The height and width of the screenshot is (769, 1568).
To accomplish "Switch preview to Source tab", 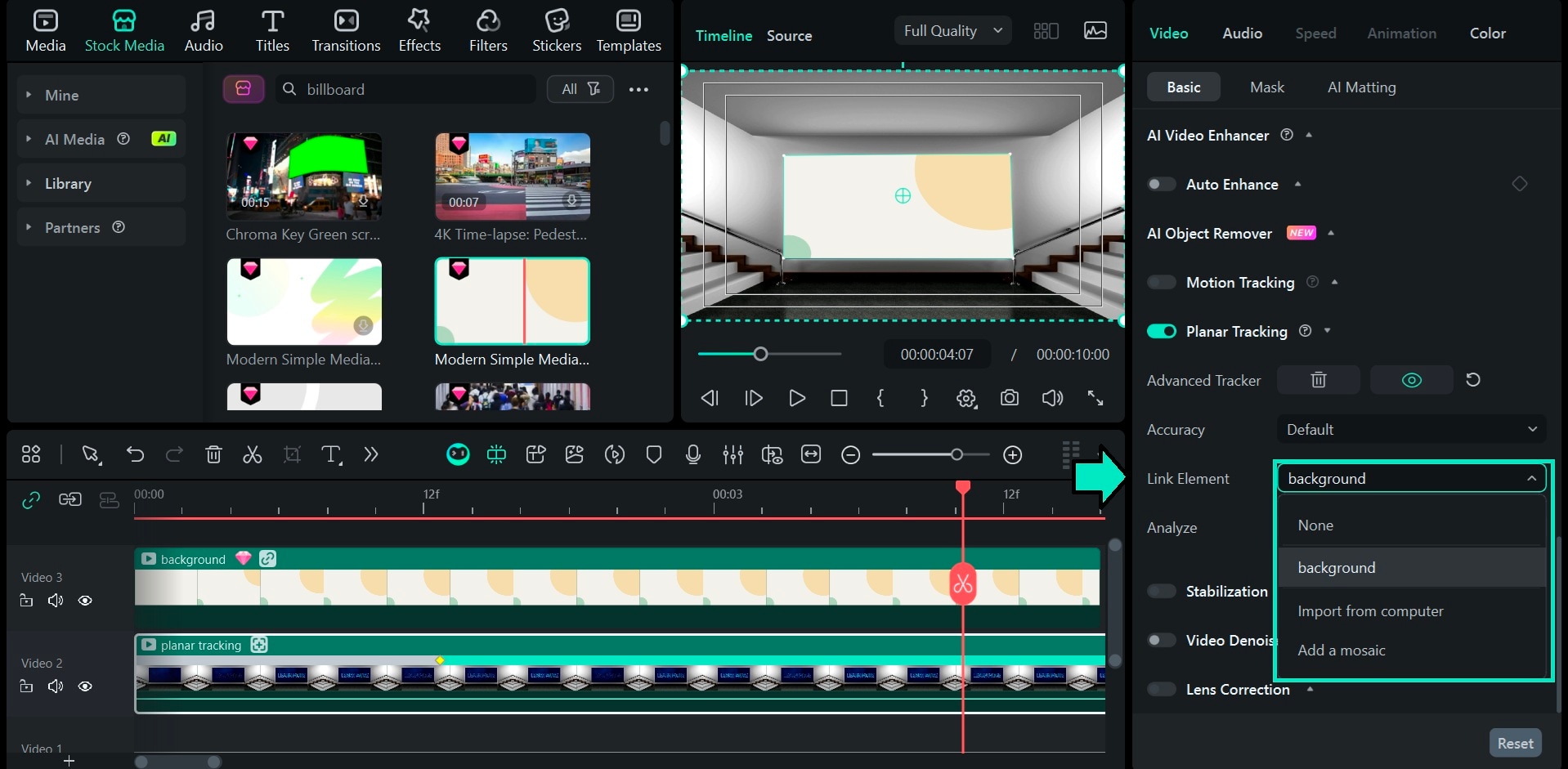I will click(x=790, y=35).
